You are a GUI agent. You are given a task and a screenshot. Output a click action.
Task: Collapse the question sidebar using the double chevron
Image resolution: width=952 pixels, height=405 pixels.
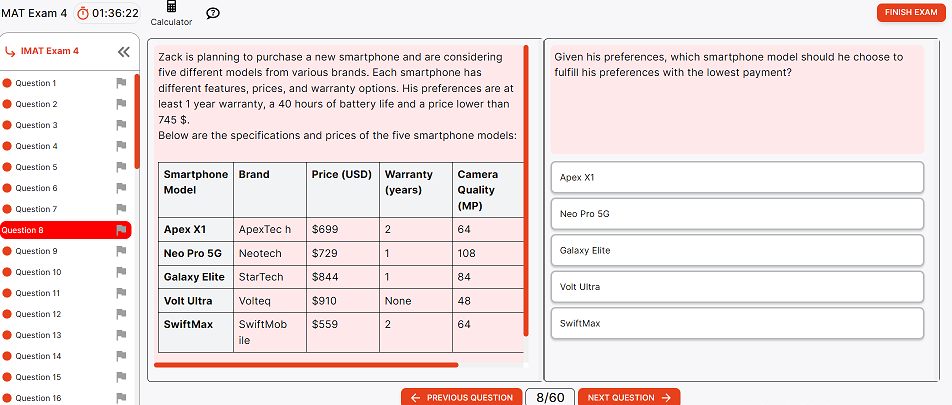click(123, 52)
